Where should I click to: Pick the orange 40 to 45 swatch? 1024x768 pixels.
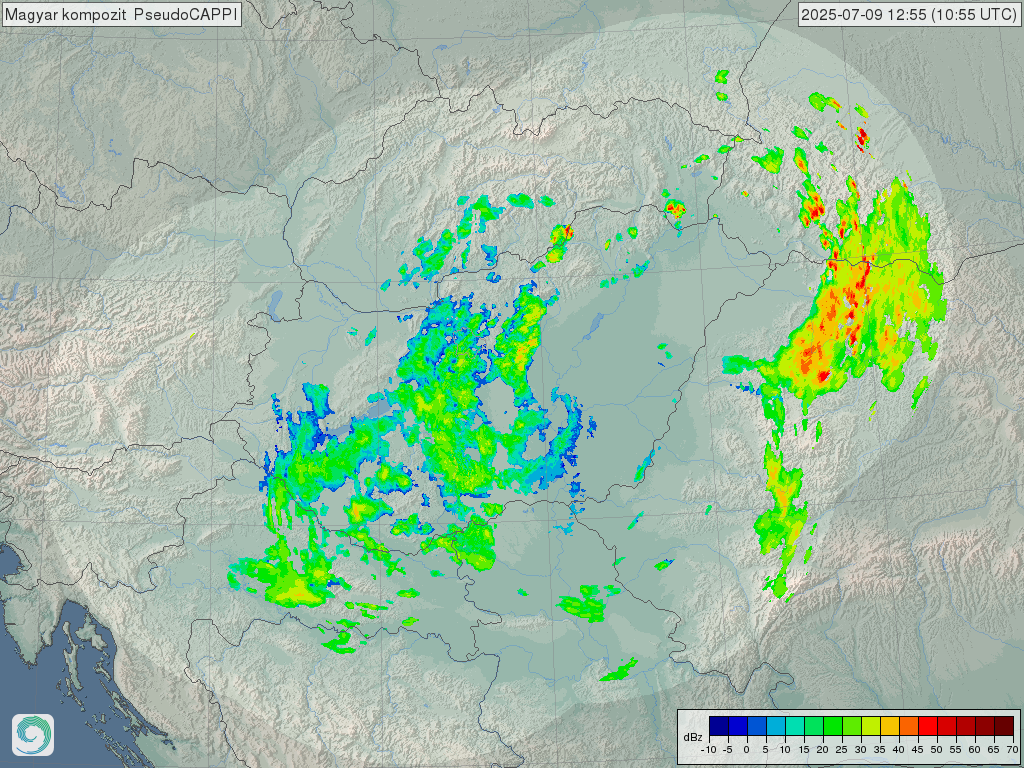[x=909, y=726]
